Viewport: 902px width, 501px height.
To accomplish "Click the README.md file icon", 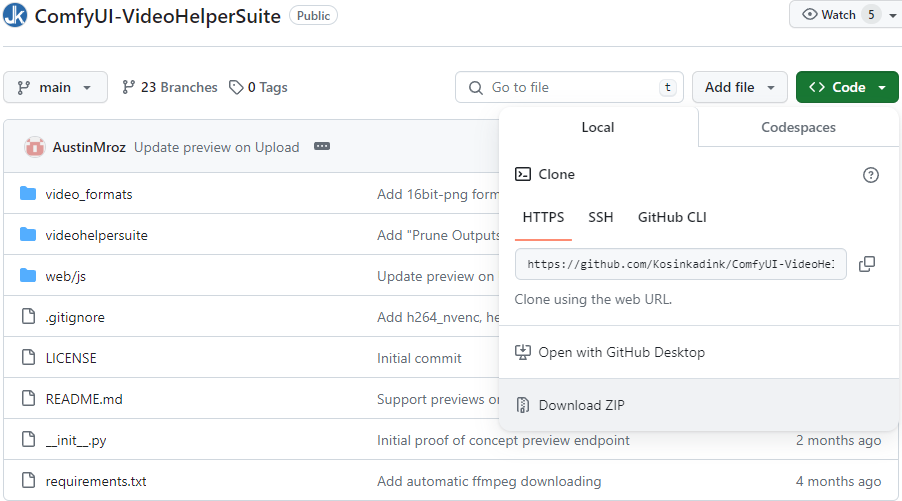I will [x=28, y=398].
